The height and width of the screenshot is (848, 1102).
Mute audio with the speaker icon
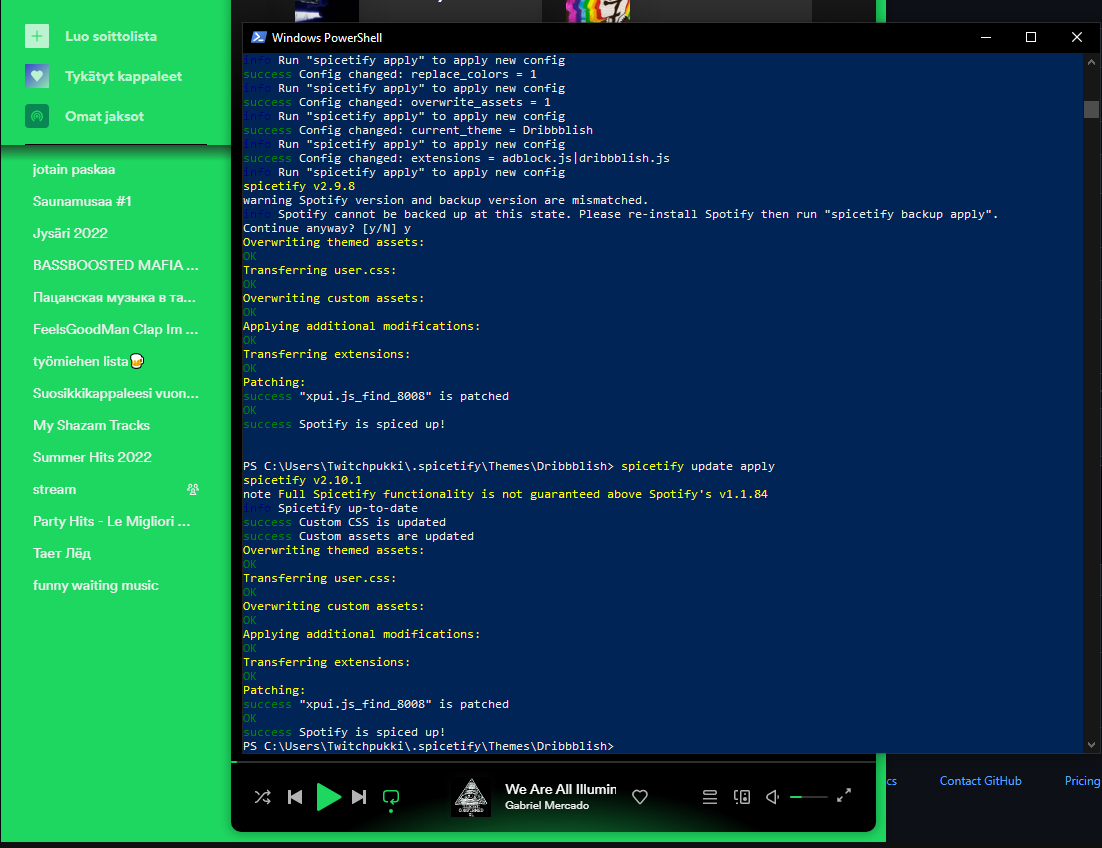(x=772, y=797)
